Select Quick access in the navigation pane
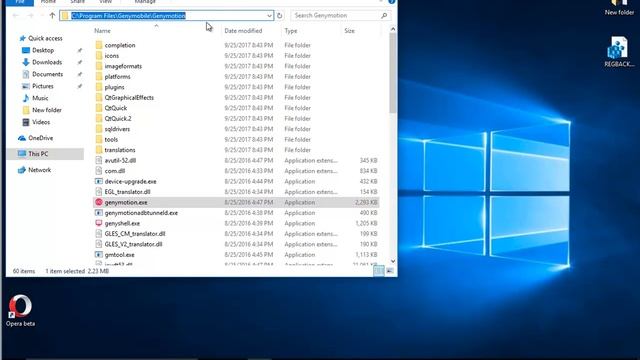Image resolution: width=640 pixels, height=360 pixels. coord(45,38)
